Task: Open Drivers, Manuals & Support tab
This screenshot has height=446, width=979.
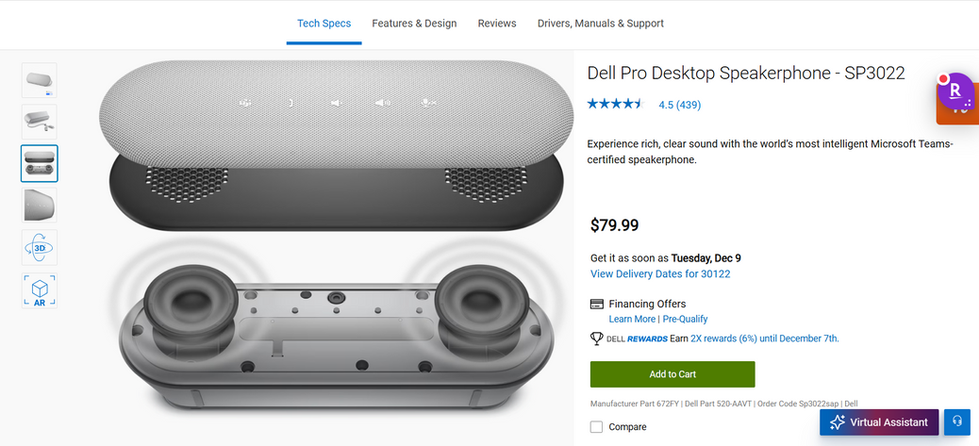Action: point(600,23)
